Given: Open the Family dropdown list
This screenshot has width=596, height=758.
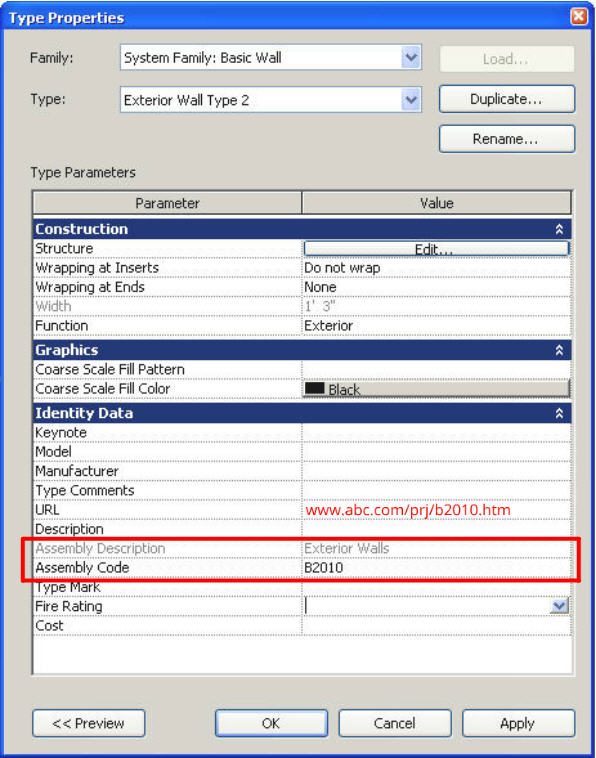Looking at the screenshot, I should coord(411,58).
